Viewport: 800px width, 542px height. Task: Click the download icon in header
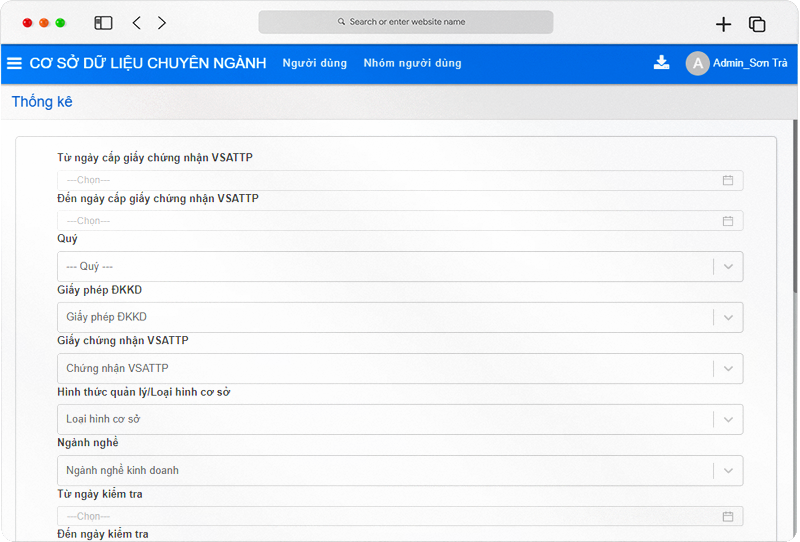pyautogui.click(x=661, y=62)
